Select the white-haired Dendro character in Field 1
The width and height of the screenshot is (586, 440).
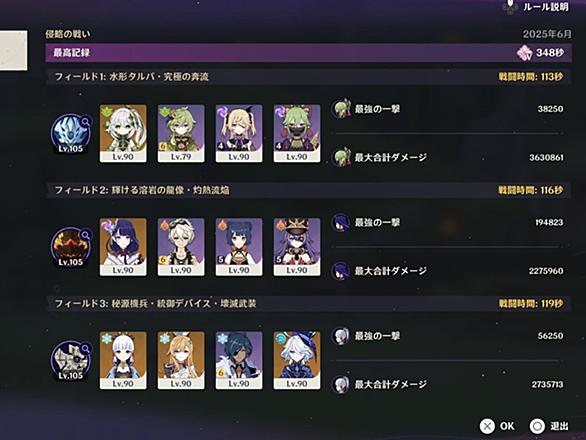tap(123, 133)
